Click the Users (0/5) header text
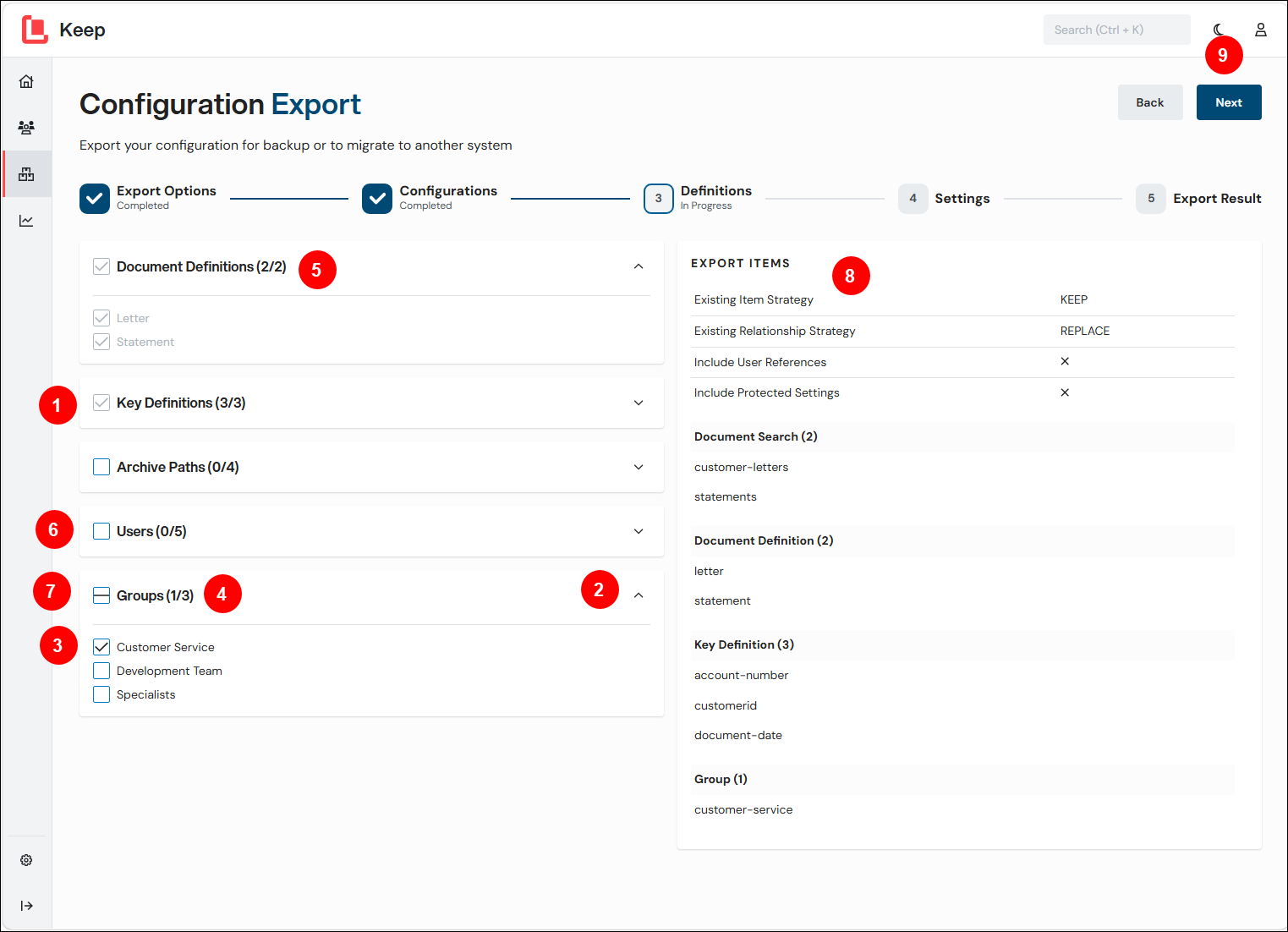1288x932 pixels. [151, 531]
